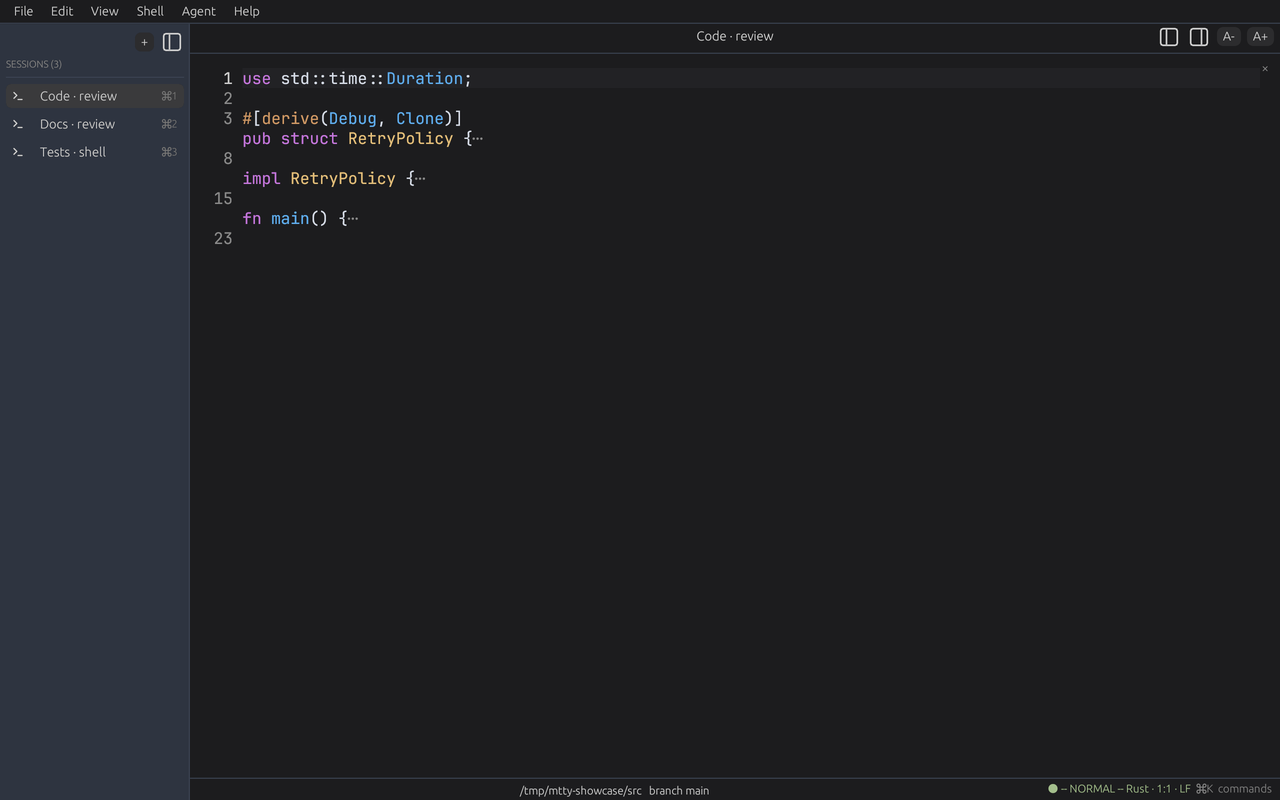Click terminal icon beside Docs · review

click(18, 124)
